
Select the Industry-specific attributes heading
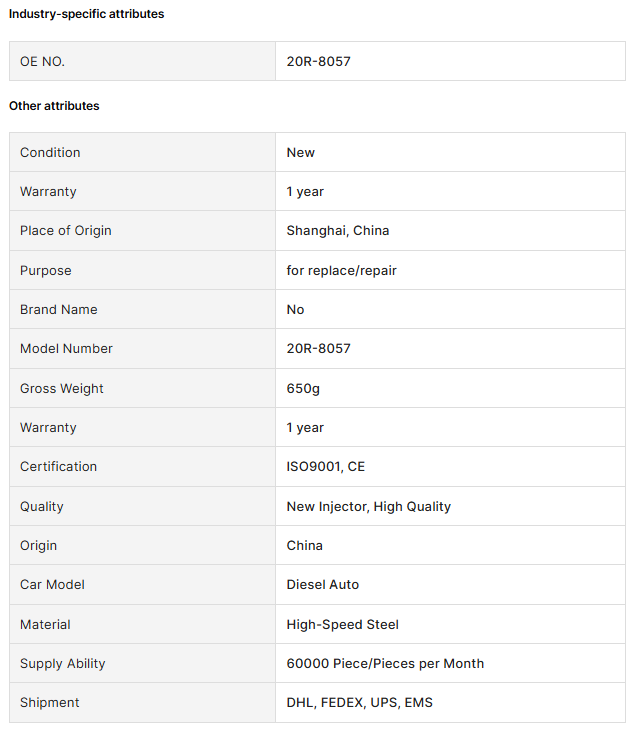point(86,14)
